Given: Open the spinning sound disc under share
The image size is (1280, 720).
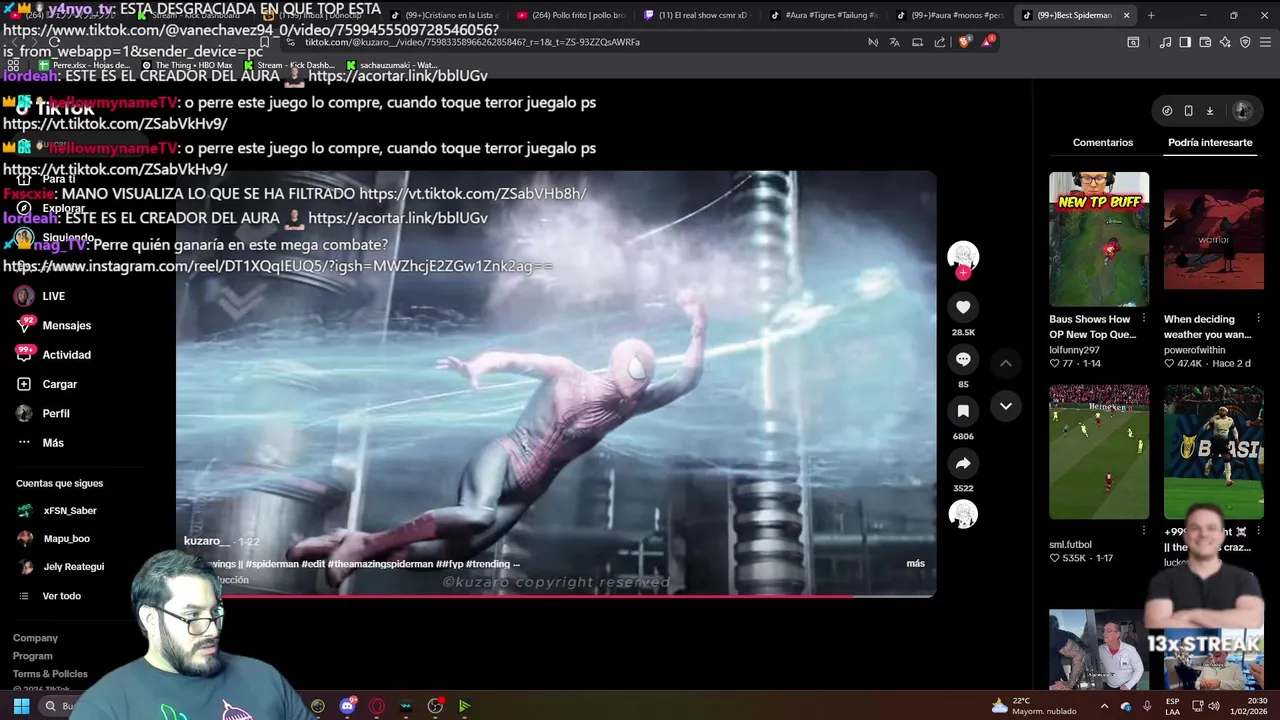Looking at the screenshot, I should click(x=963, y=514).
